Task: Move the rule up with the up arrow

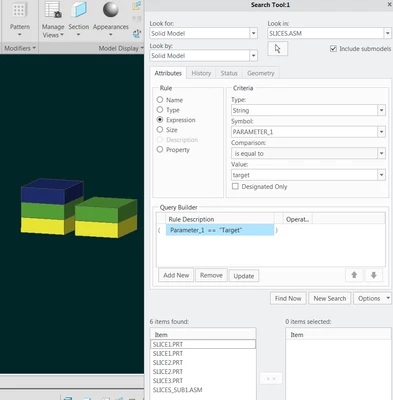Action: (354, 275)
